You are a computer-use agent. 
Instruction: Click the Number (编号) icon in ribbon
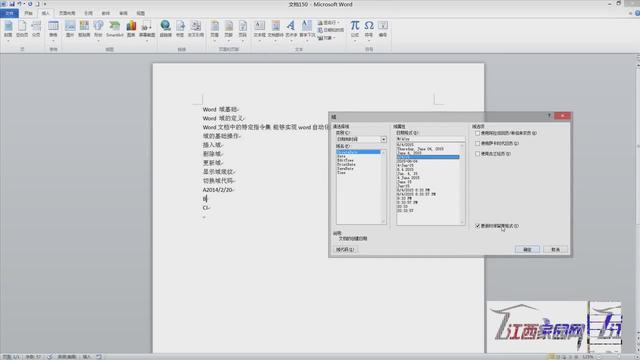(x=383, y=29)
